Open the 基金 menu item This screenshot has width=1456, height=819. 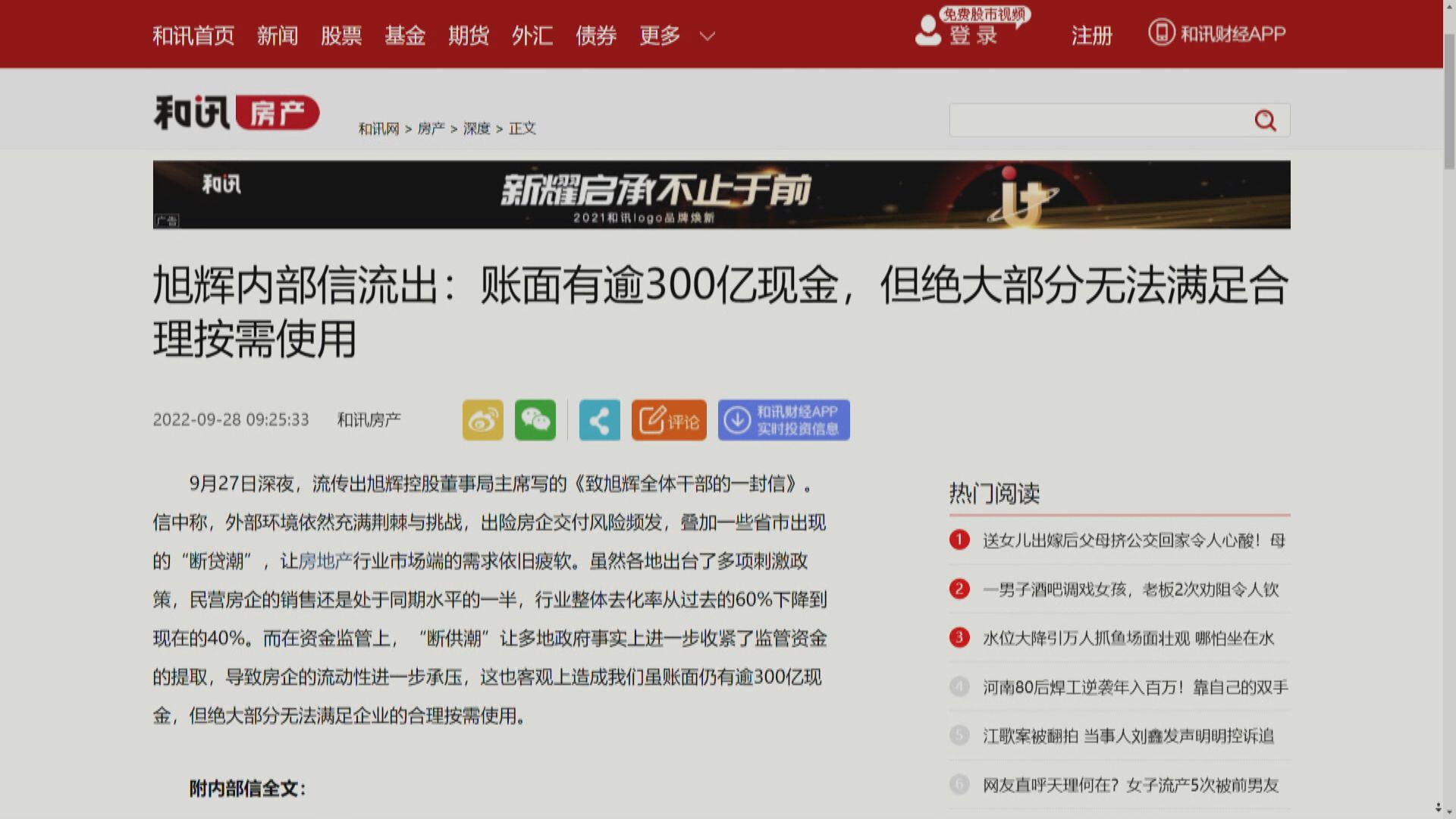(406, 35)
